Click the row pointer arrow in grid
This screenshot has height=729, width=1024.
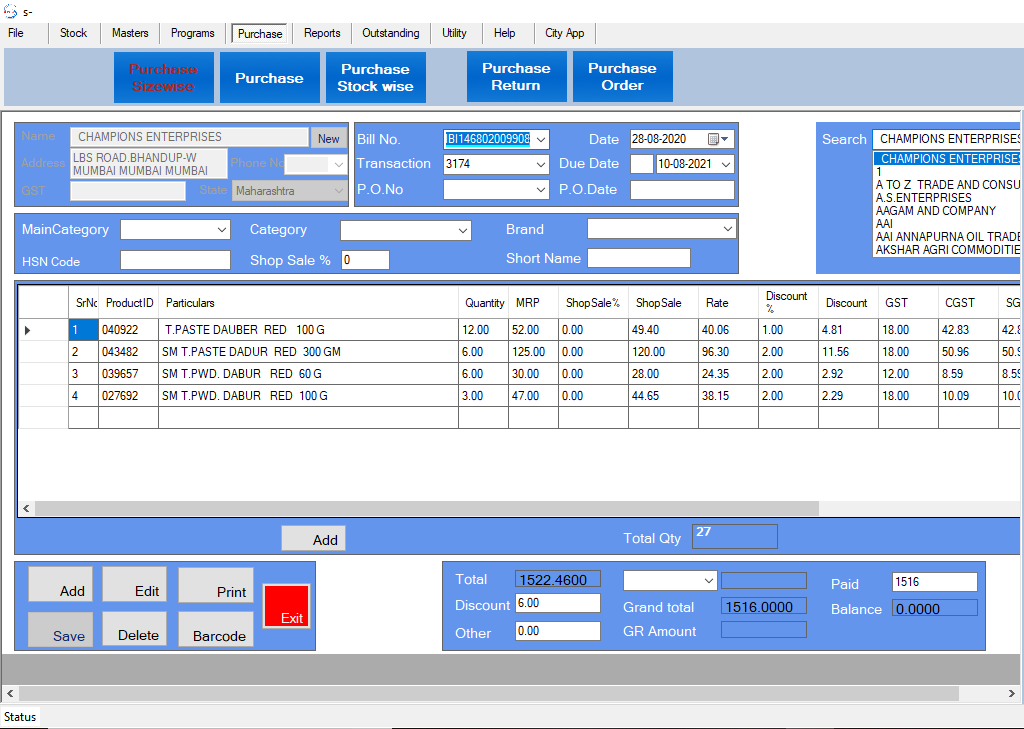27,330
